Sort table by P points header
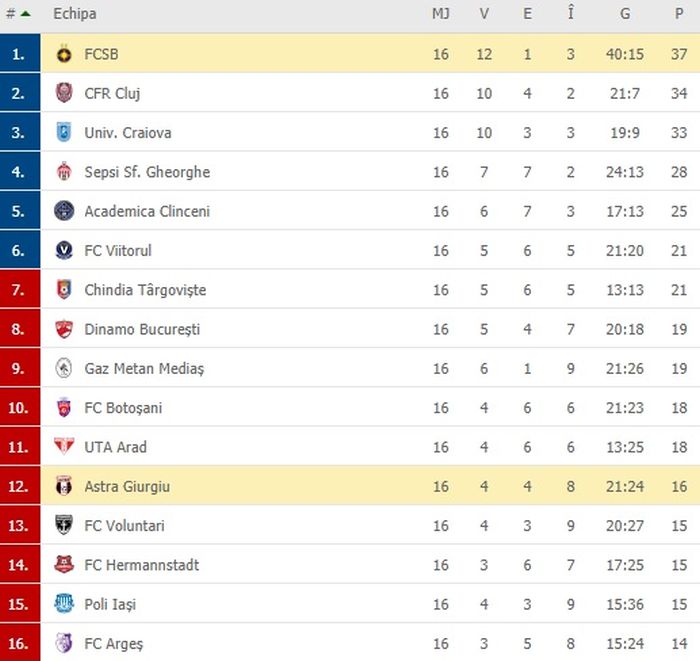 [x=679, y=14]
